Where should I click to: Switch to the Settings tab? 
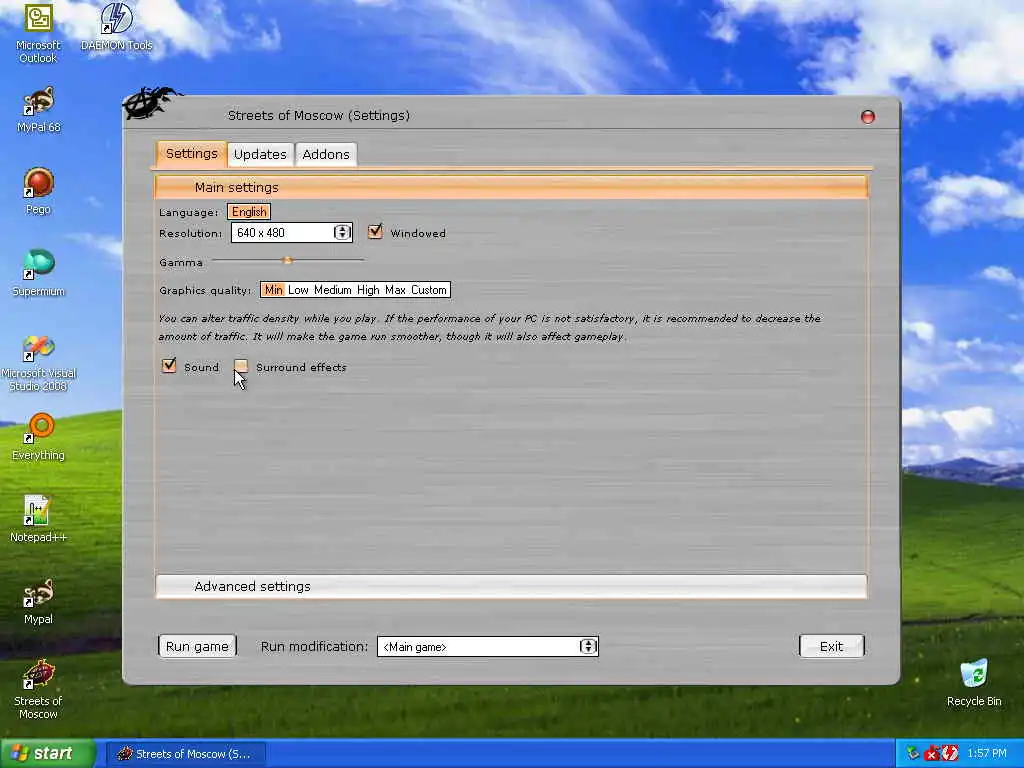(x=191, y=153)
